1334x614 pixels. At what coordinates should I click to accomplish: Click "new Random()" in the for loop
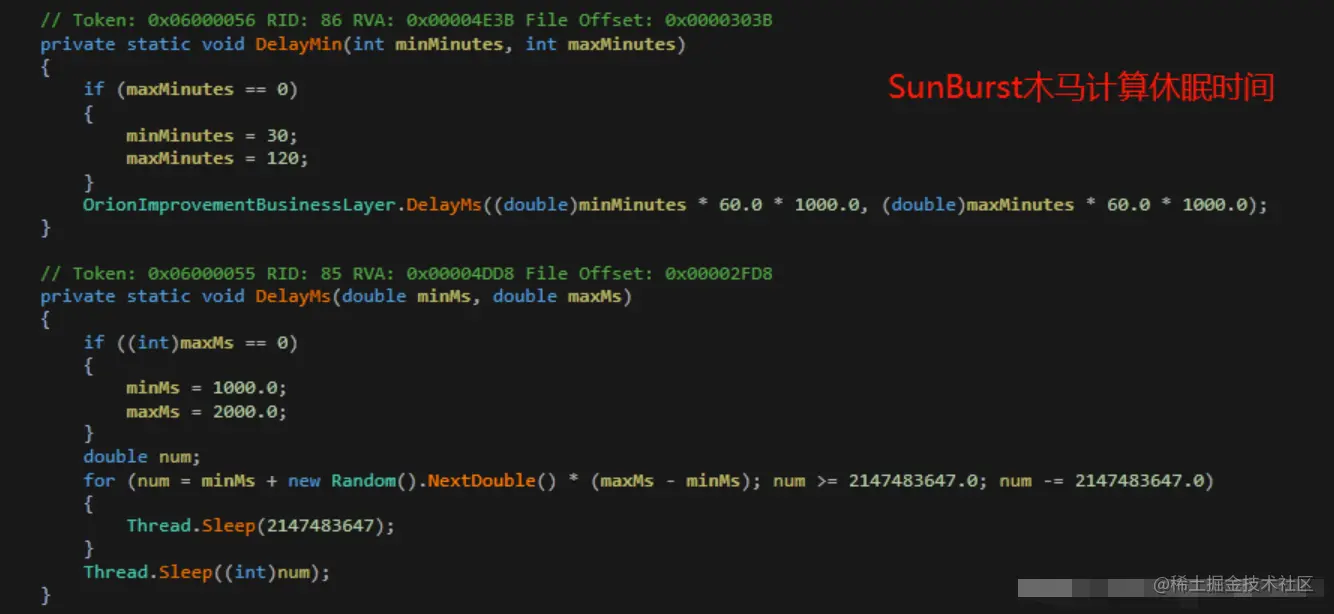coord(352,481)
